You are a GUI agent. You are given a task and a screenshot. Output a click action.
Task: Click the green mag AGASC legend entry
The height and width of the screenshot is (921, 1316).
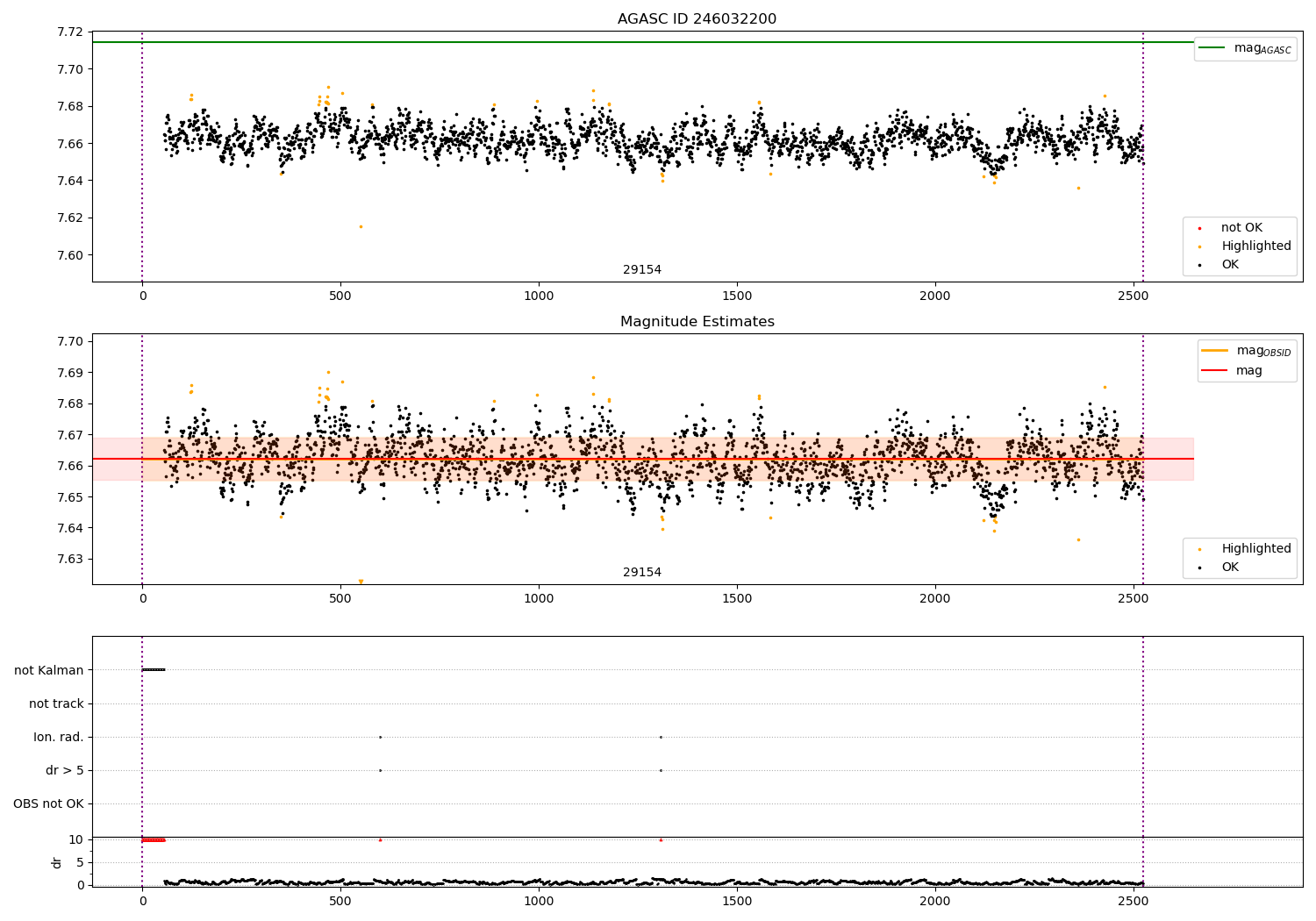tap(1245, 48)
